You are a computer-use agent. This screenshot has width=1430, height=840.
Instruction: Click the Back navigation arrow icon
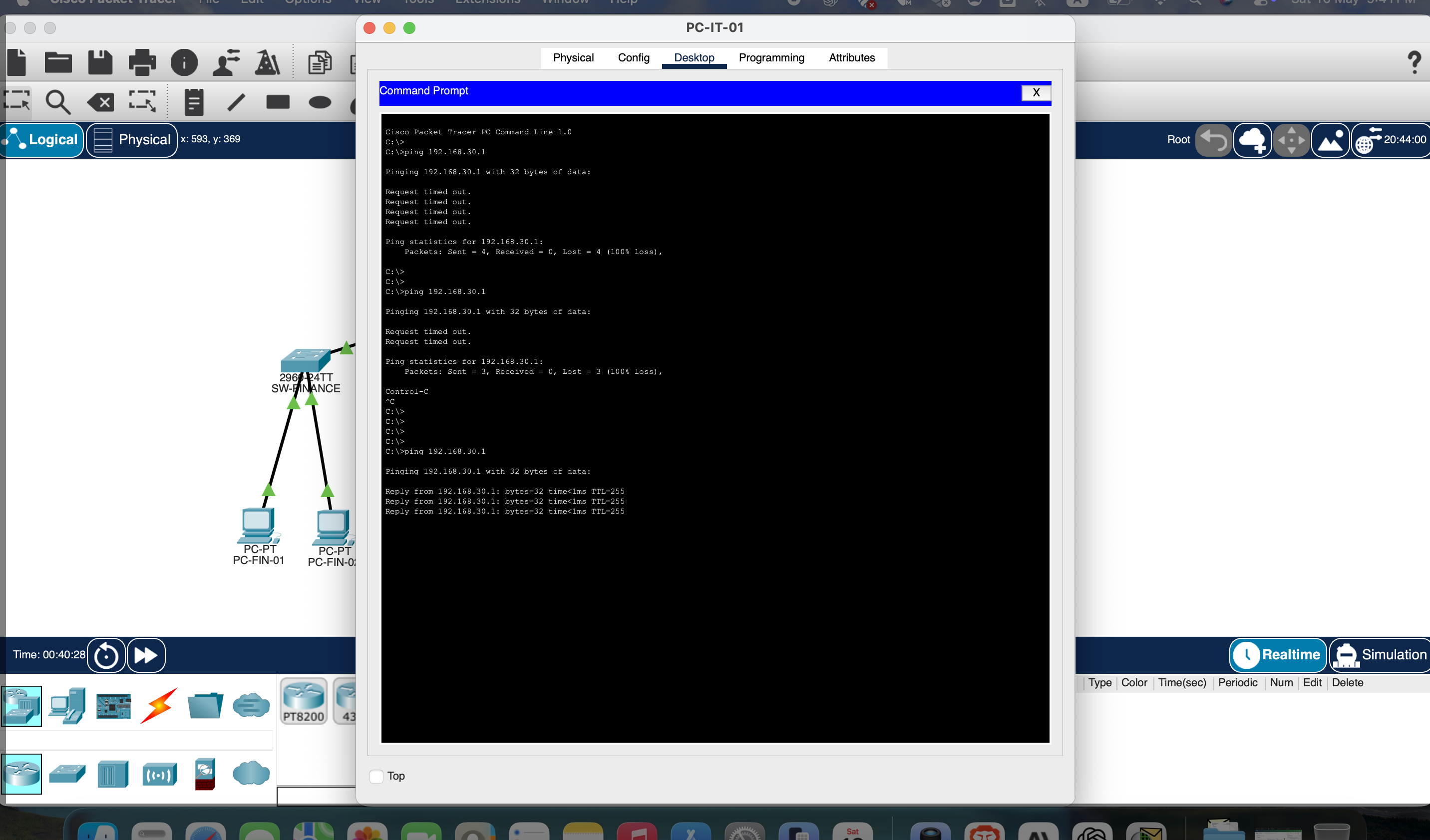(x=1213, y=140)
